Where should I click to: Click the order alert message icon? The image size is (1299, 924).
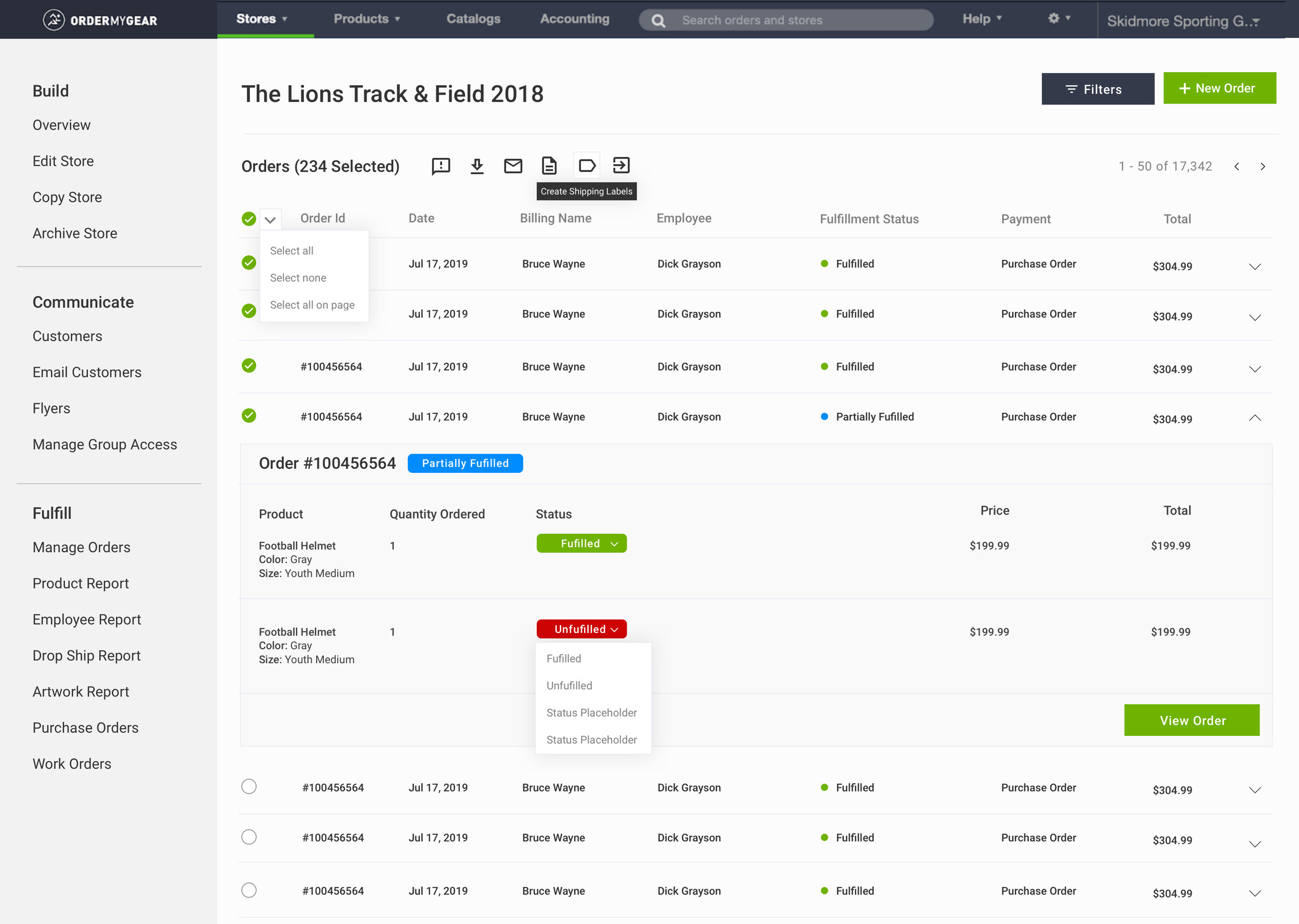click(441, 166)
